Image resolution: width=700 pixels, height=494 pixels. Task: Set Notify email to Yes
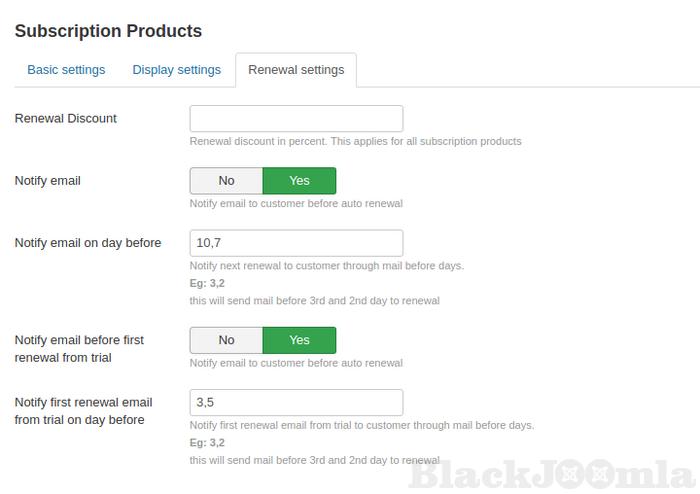click(299, 181)
